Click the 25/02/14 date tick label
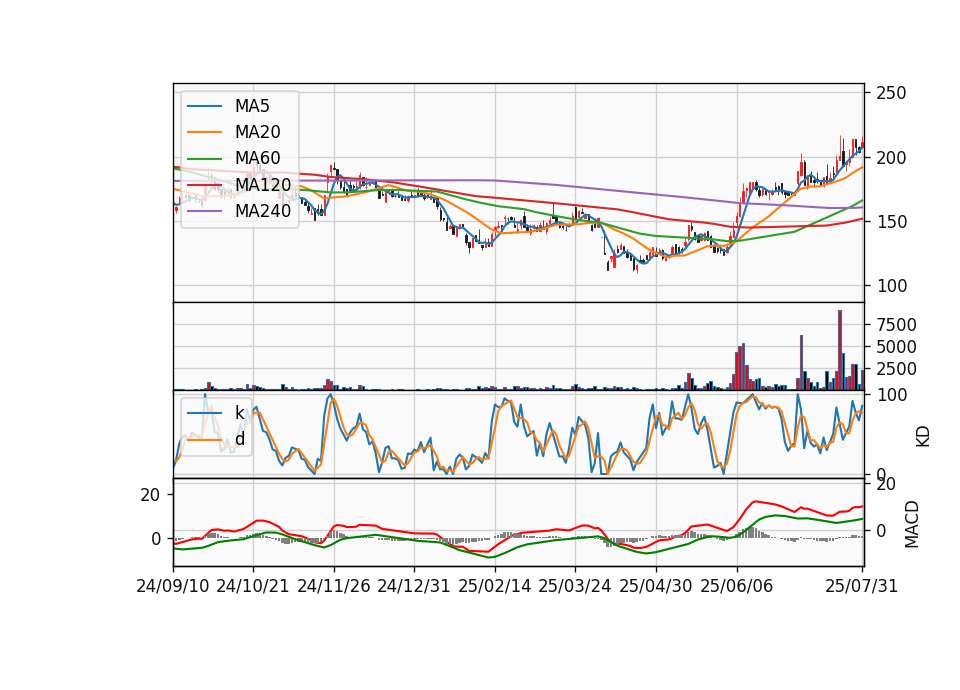 pyautogui.click(x=495, y=586)
